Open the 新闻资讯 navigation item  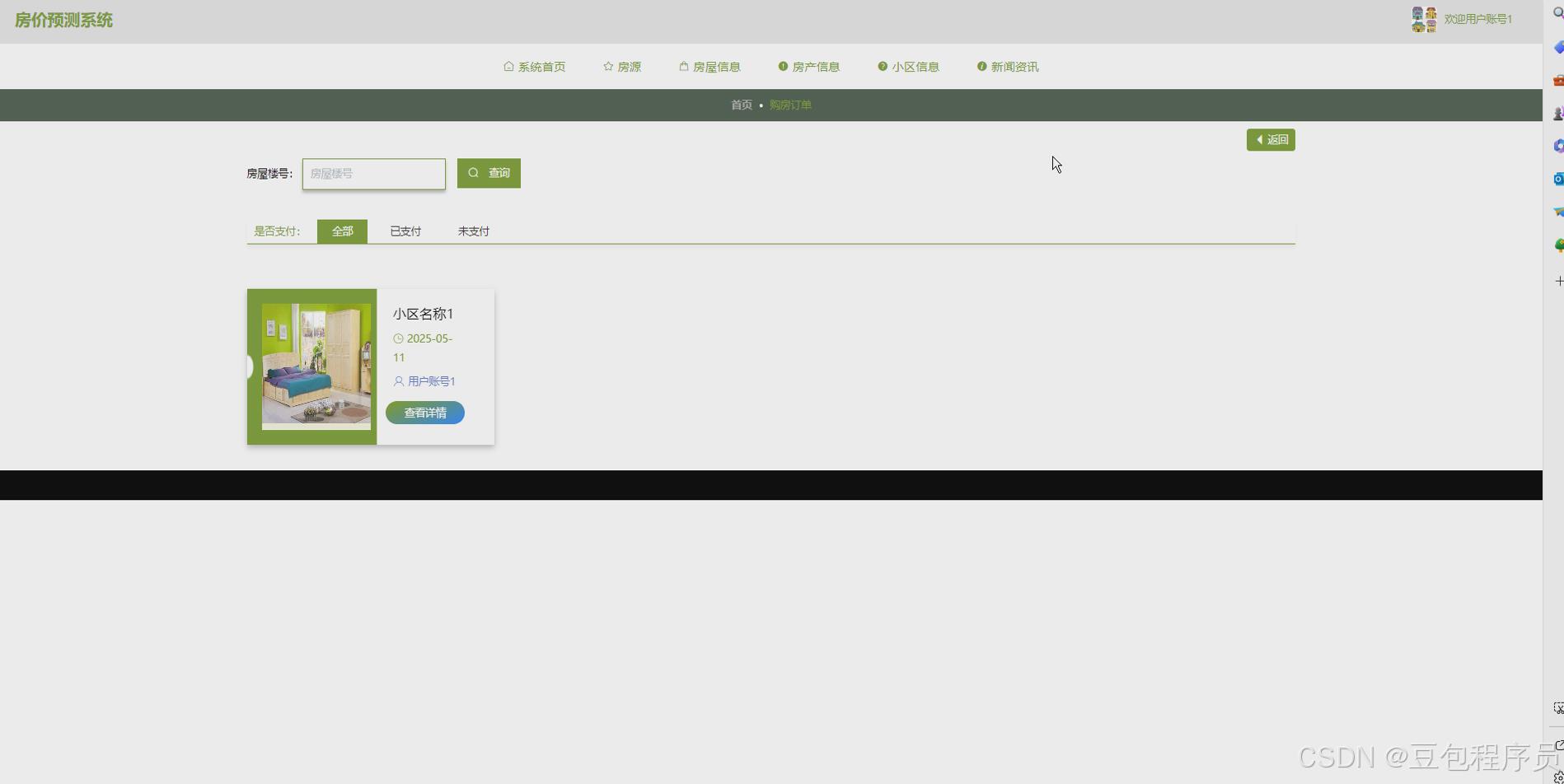1008,67
